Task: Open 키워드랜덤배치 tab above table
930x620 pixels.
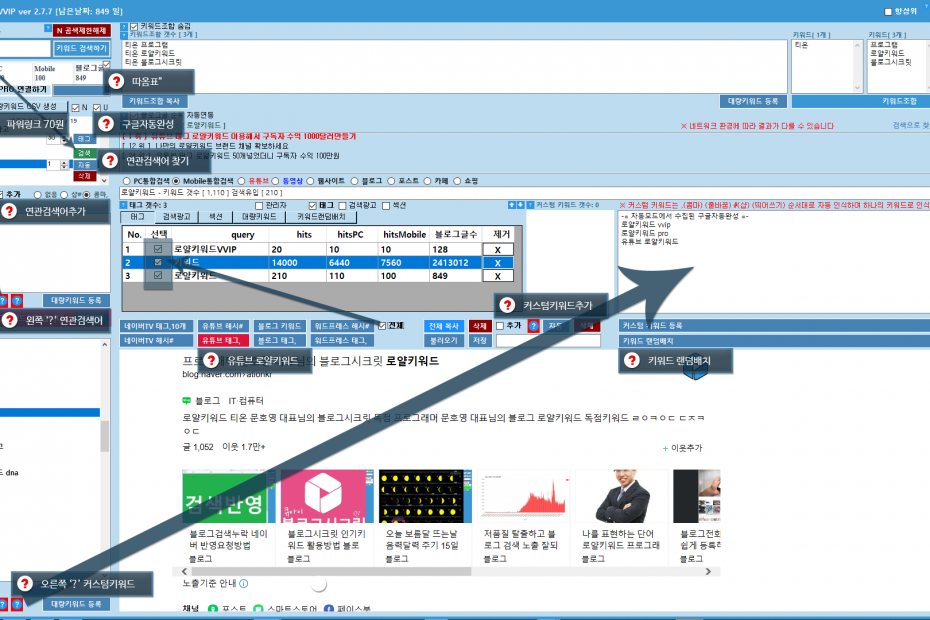Action: (321, 217)
